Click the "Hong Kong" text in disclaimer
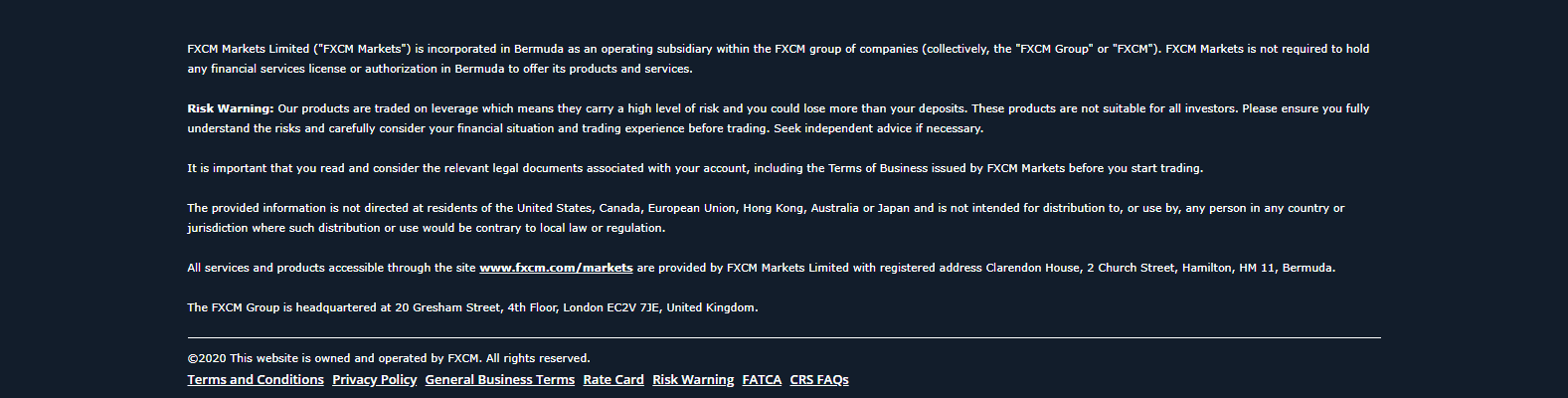1568x398 pixels. click(x=773, y=208)
